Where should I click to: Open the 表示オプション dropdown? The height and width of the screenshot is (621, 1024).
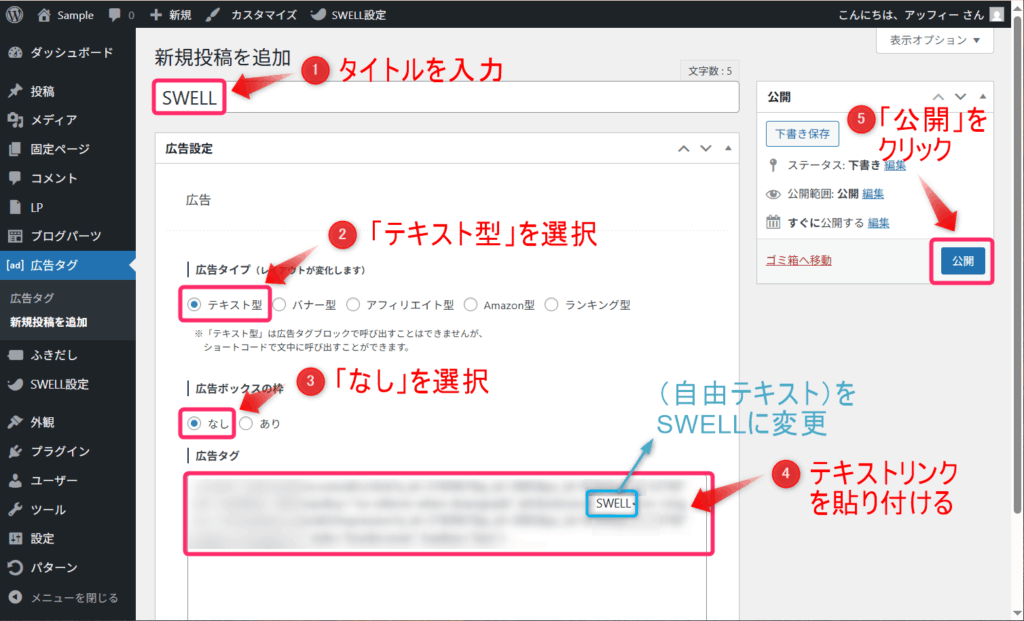point(935,40)
